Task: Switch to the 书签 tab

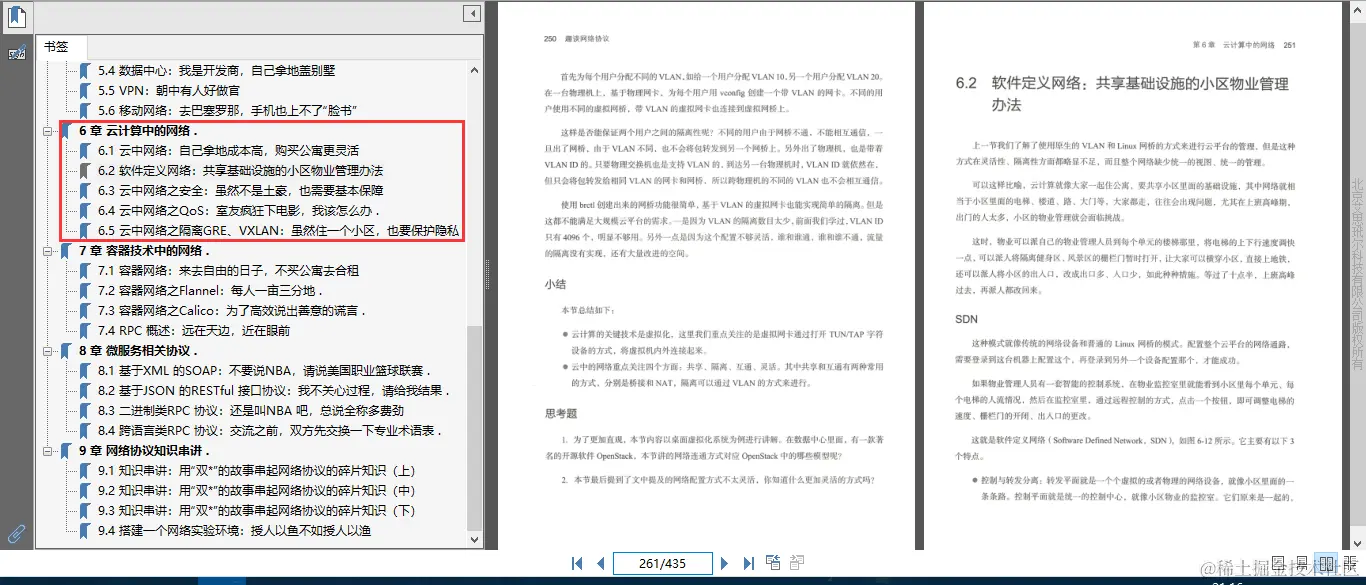Action: (62, 46)
